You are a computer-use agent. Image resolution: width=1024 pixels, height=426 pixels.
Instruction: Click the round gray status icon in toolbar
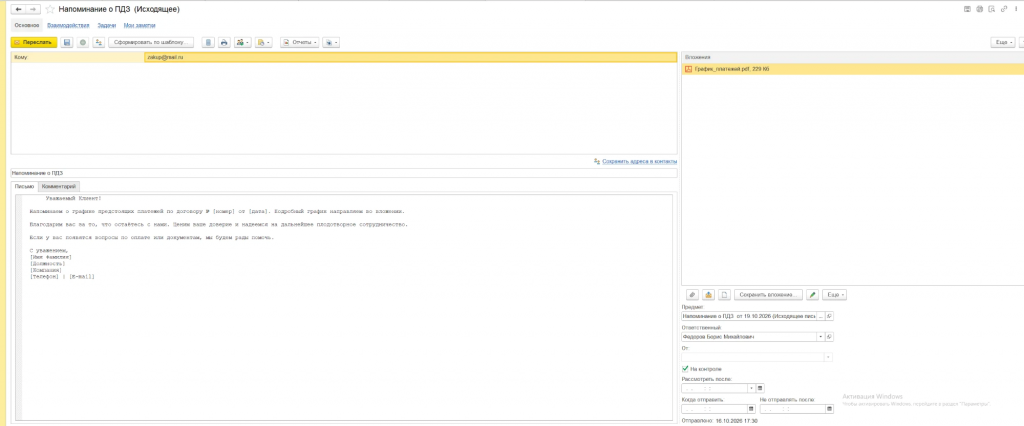pyautogui.click(x=83, y=42)
